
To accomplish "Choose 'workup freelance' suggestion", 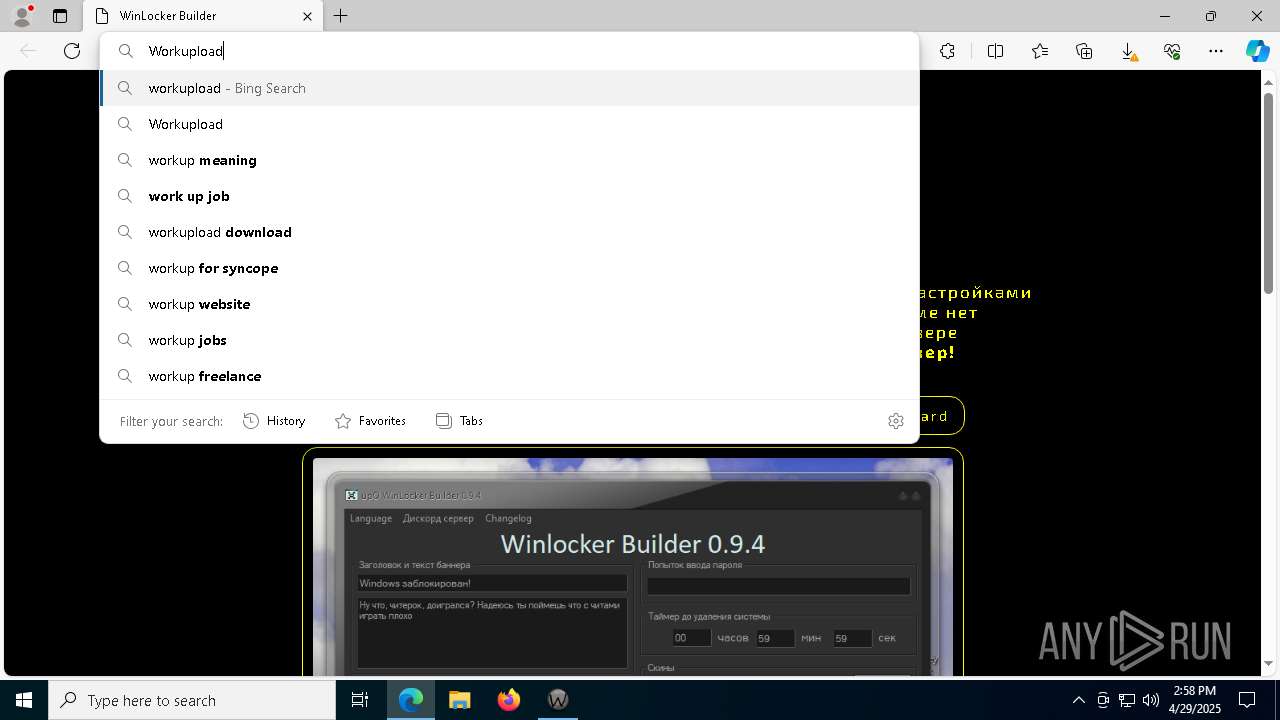I will tap(509, 376).
